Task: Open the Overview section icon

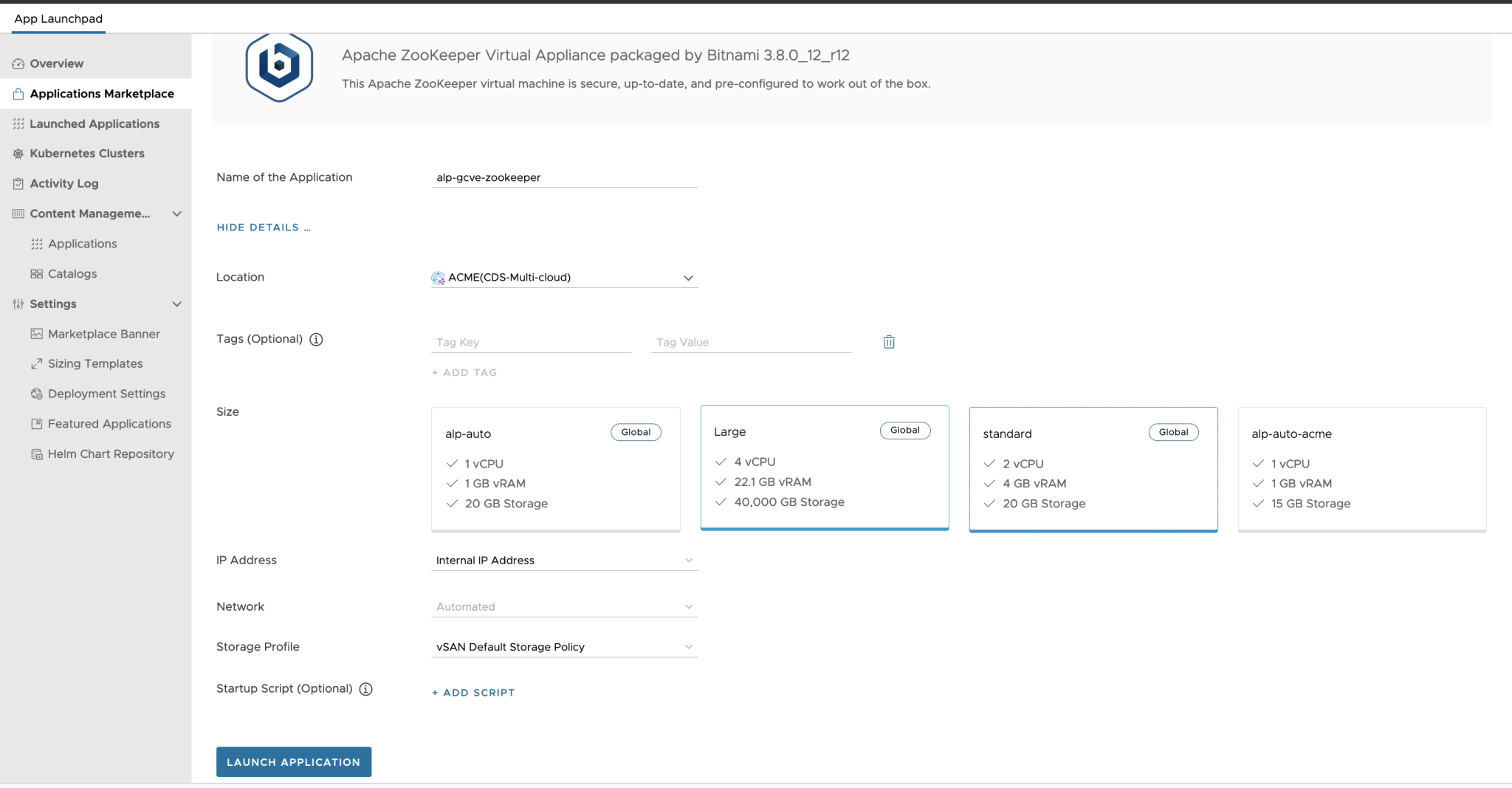Action: (18, 64)
